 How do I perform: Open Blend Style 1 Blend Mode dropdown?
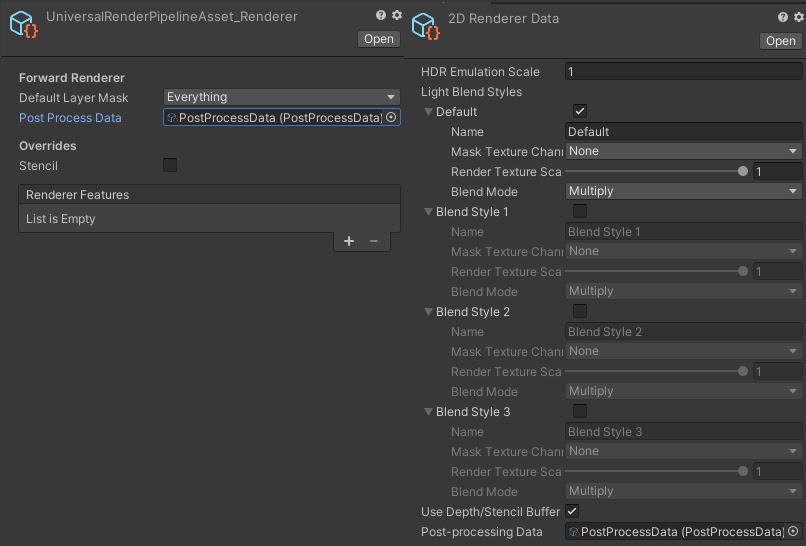684,291
